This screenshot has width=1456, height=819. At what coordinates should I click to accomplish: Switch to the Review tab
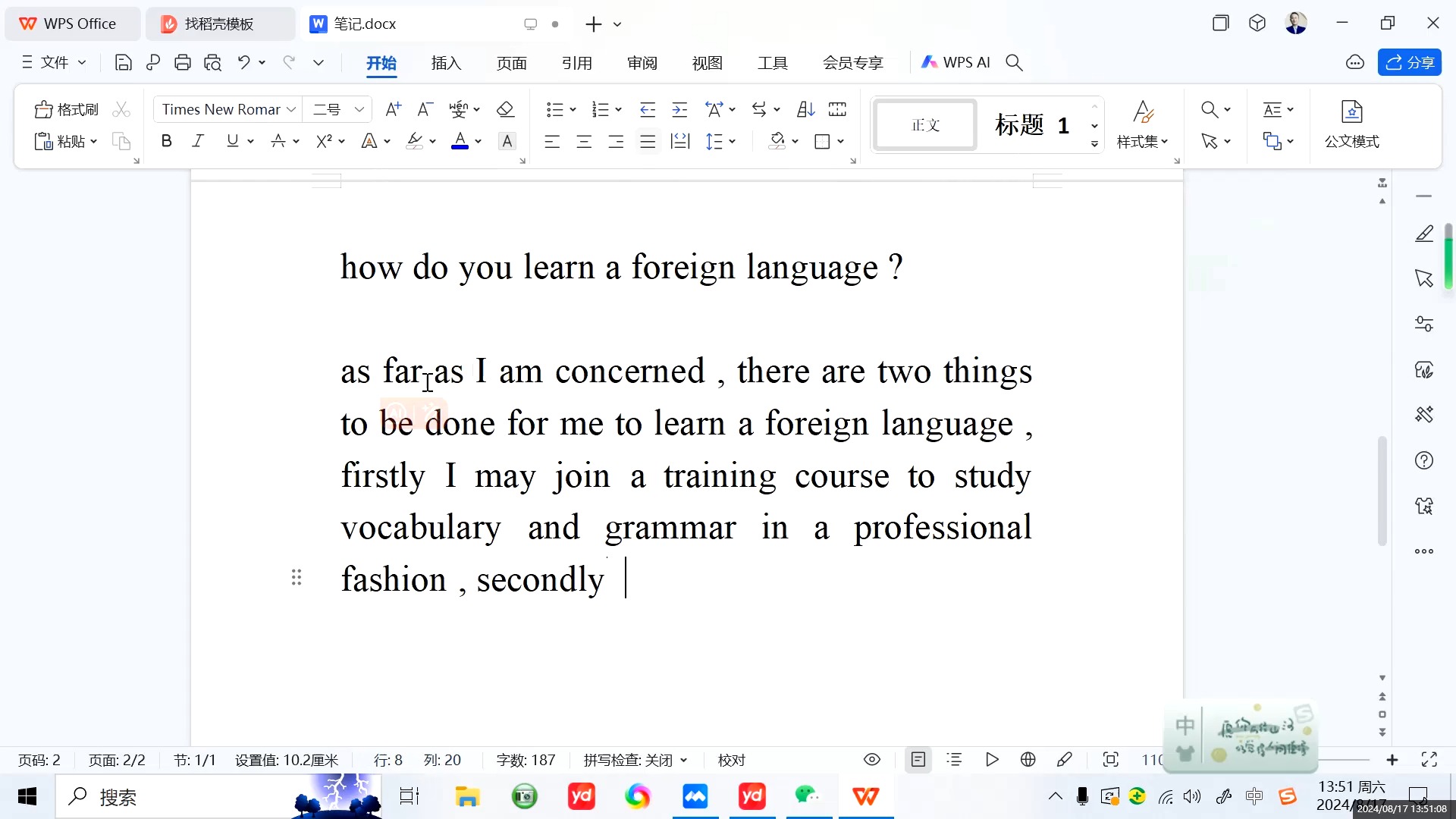642,63
